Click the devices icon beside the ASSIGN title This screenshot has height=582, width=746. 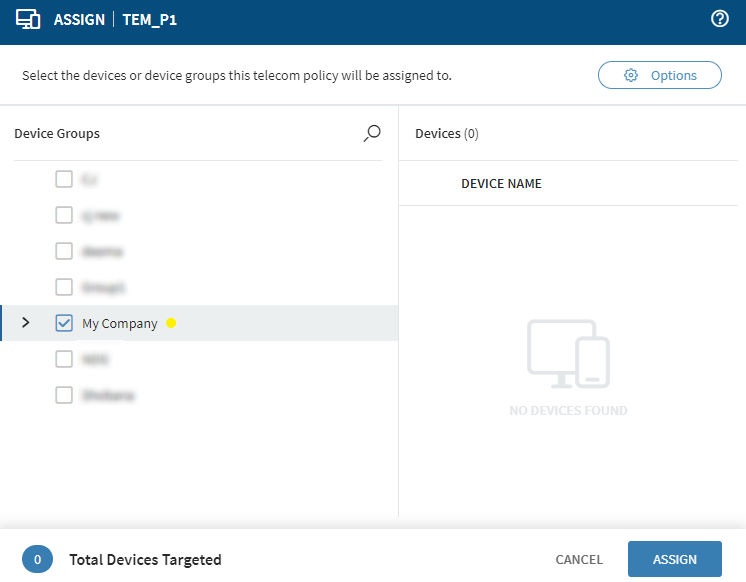point(29,20)
